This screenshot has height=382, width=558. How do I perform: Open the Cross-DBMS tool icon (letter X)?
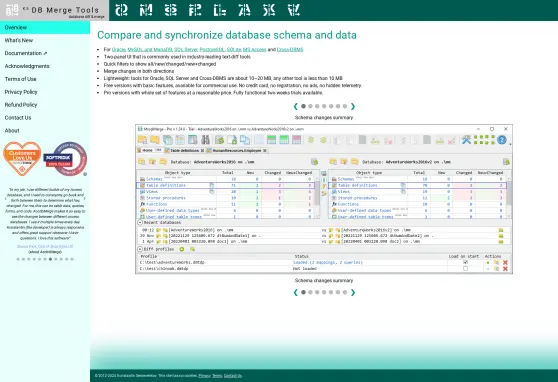pyautogui.click(x=269, y=10)
